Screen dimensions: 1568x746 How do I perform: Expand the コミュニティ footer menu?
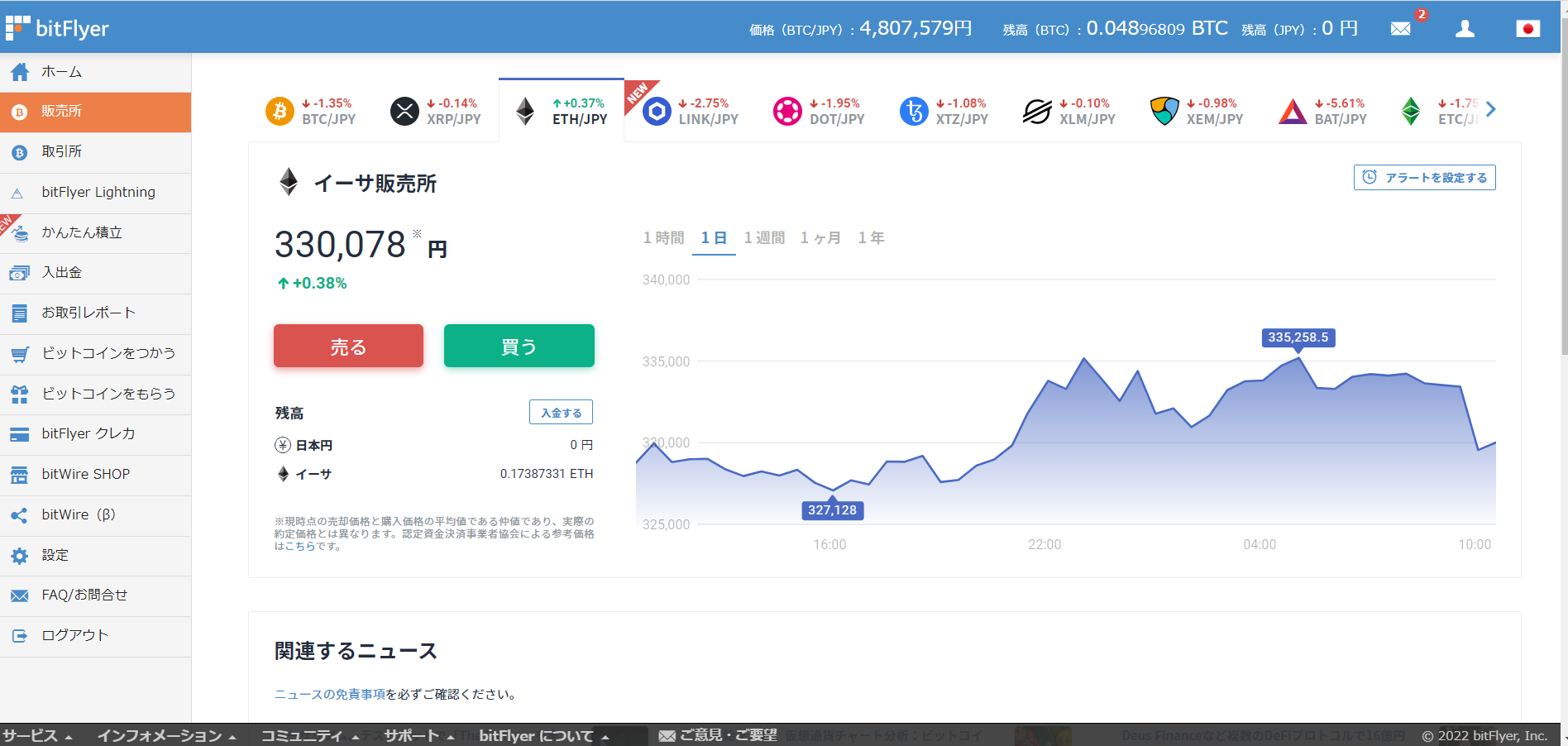point(309,735)
